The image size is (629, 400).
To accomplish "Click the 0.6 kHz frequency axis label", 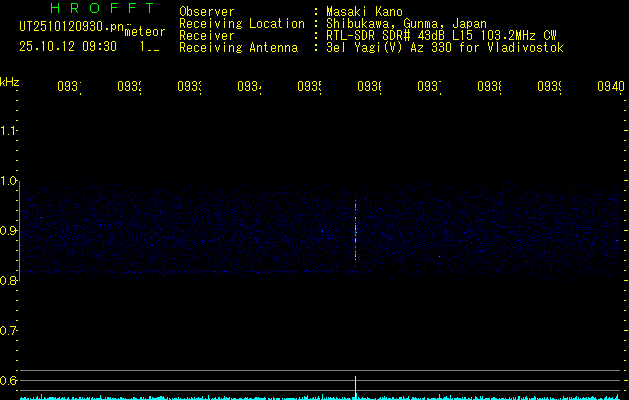I will pyautogui.click(x=8, y=380).
